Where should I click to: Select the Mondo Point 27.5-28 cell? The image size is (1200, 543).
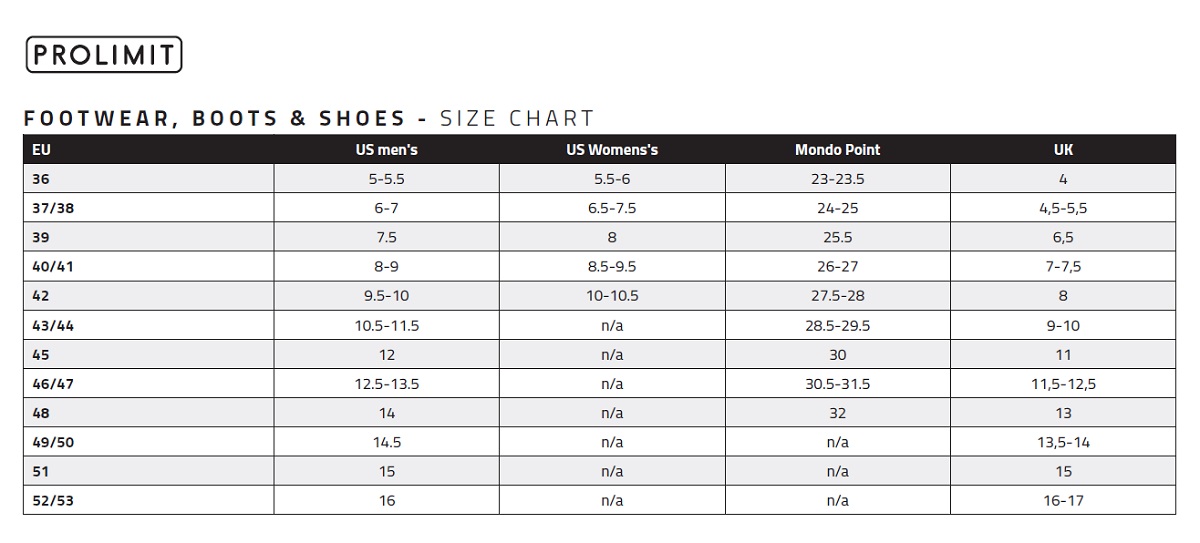click(837, 296)
